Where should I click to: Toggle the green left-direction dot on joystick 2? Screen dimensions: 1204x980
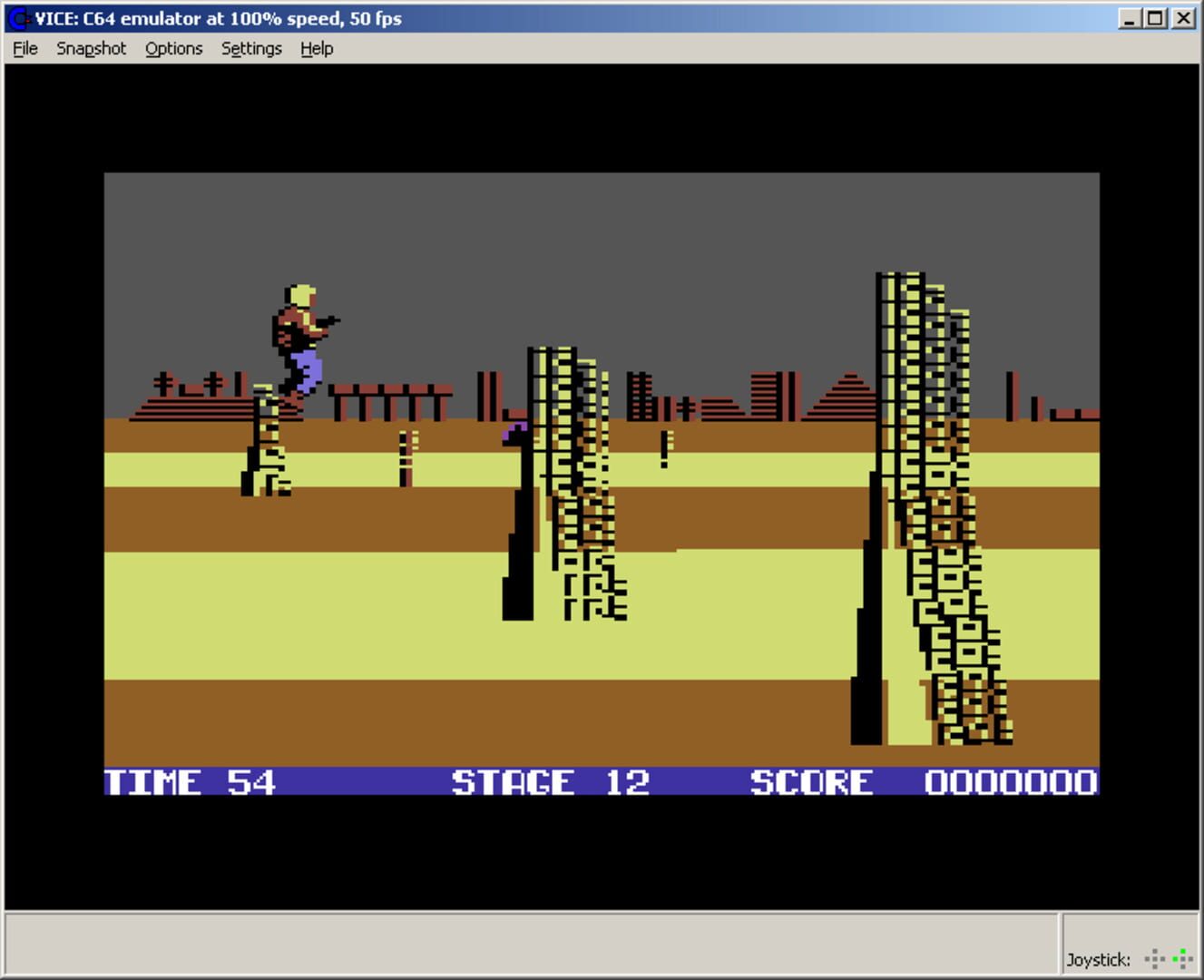(1175, 959)
